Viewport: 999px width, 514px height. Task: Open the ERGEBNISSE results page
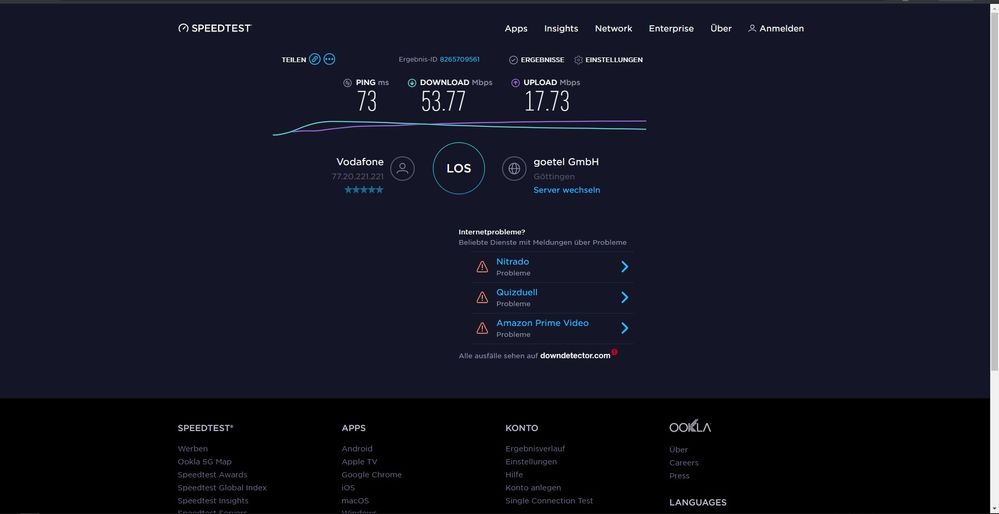tap(542, 60)
